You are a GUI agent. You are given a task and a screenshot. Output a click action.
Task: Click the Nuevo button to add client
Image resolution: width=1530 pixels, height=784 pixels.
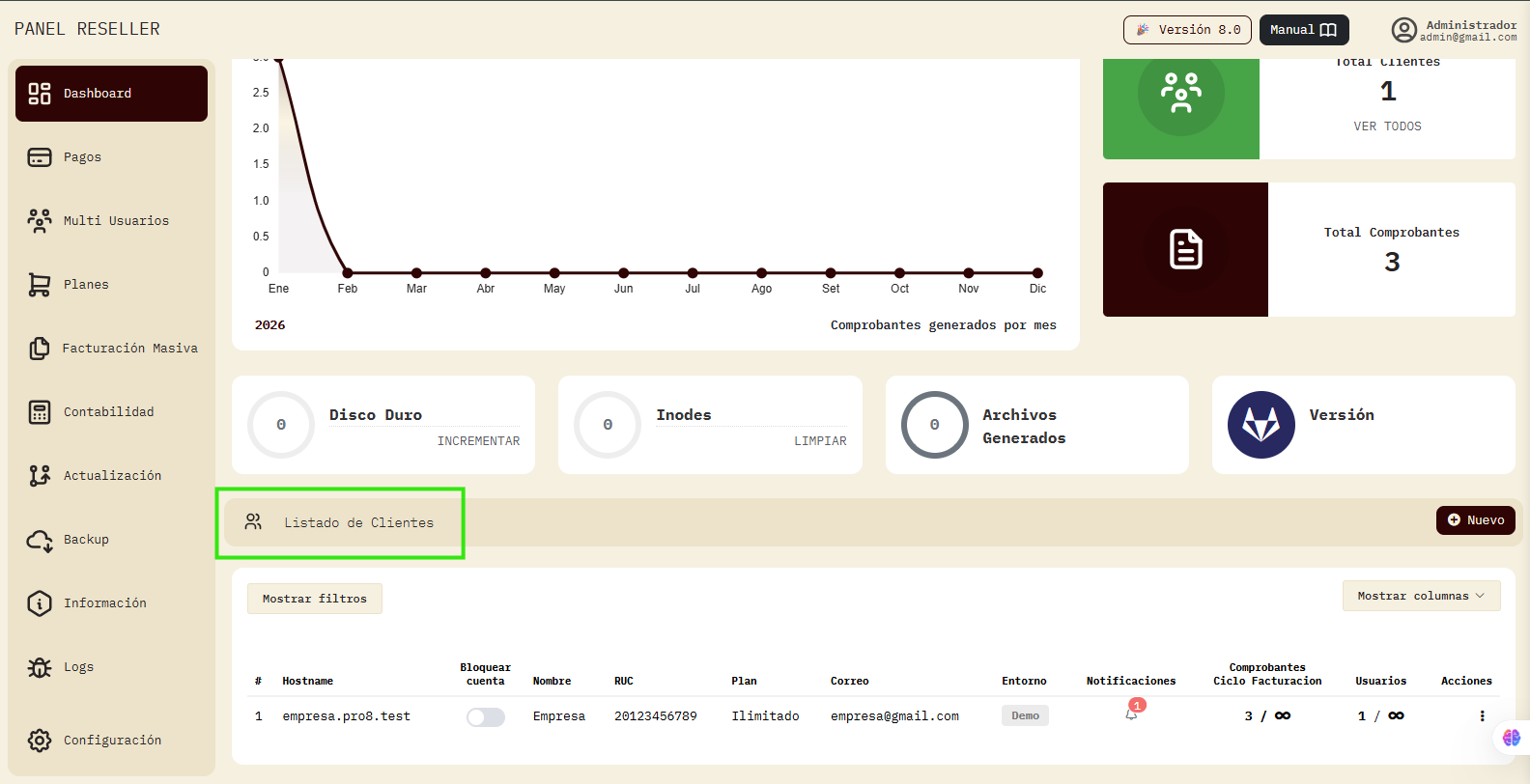pyautogui.click(x=1475, y=520)
